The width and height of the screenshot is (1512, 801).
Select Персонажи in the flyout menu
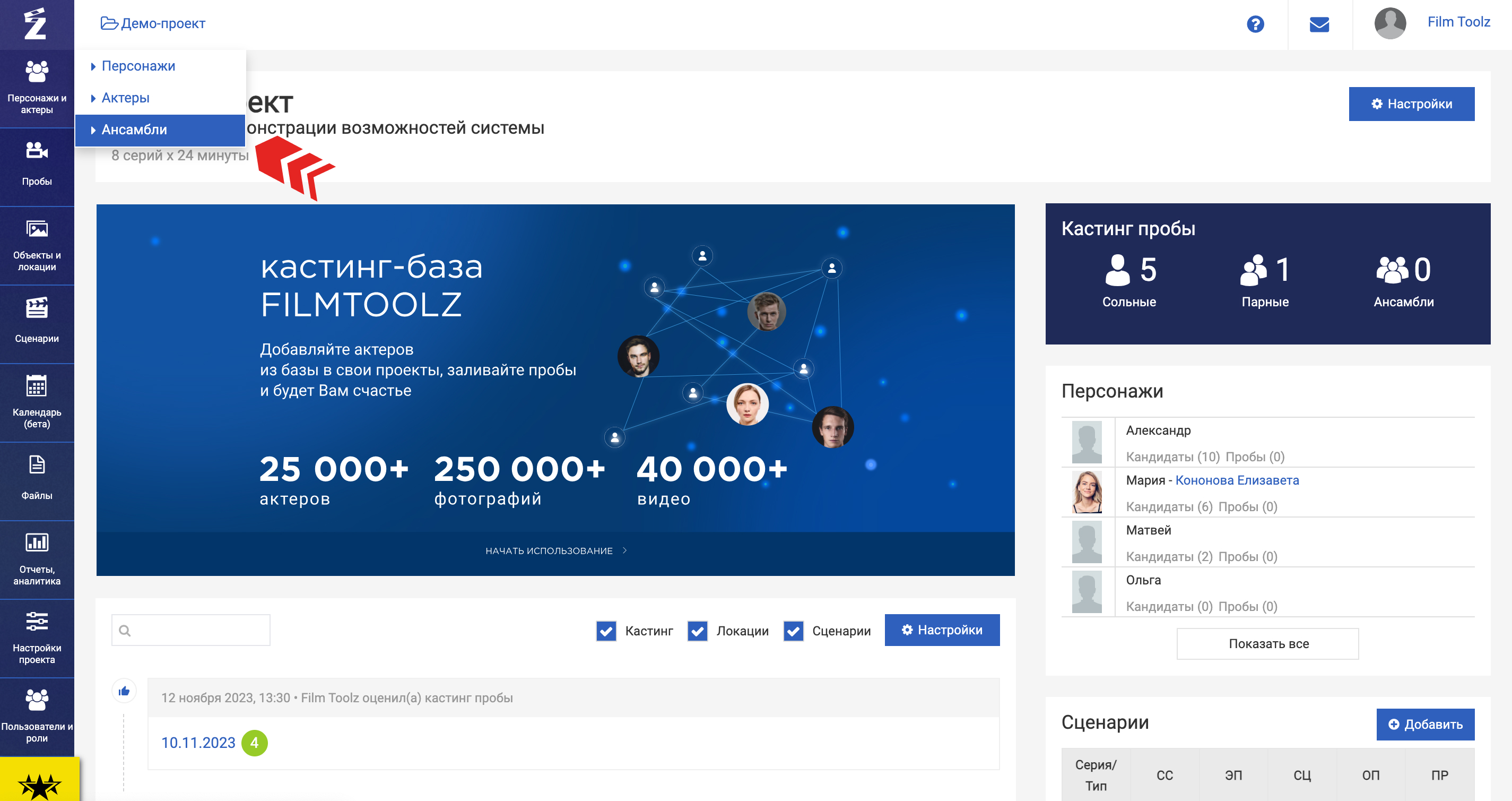(160, 66)
